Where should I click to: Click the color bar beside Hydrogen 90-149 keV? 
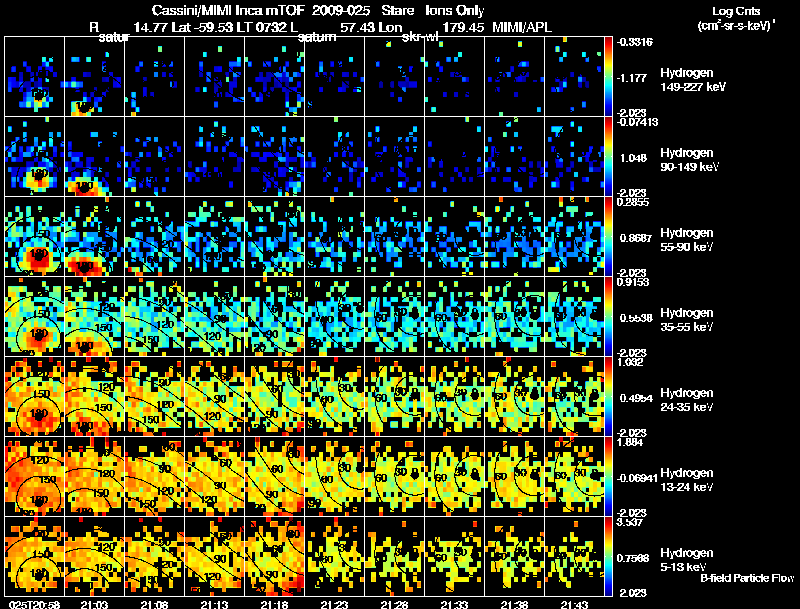pyautogui.click(x=608, y=157)
